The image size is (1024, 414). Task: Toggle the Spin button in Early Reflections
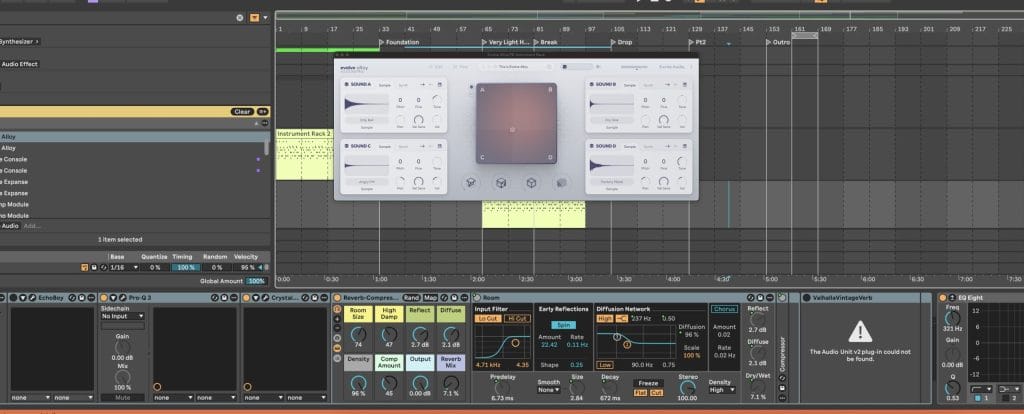563,325
